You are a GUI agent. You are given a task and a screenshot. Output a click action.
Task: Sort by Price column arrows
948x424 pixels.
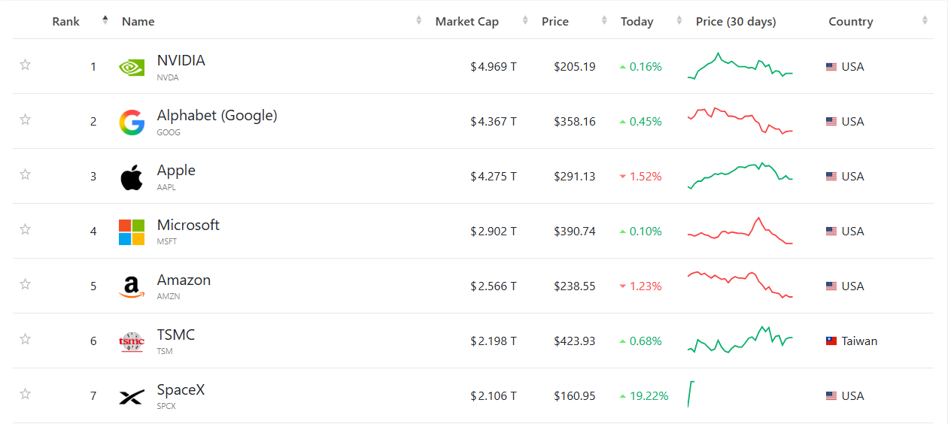[604, 21]
